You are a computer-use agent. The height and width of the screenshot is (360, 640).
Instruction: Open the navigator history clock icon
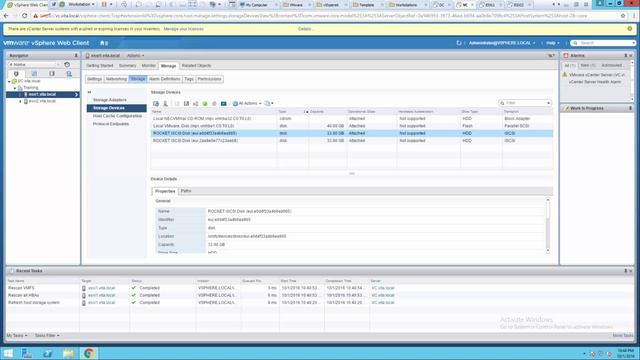pos(67,64)
